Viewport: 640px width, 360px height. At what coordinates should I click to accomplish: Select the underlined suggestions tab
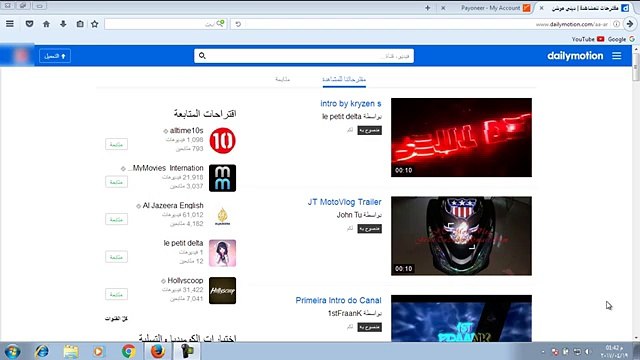(344, 79)
